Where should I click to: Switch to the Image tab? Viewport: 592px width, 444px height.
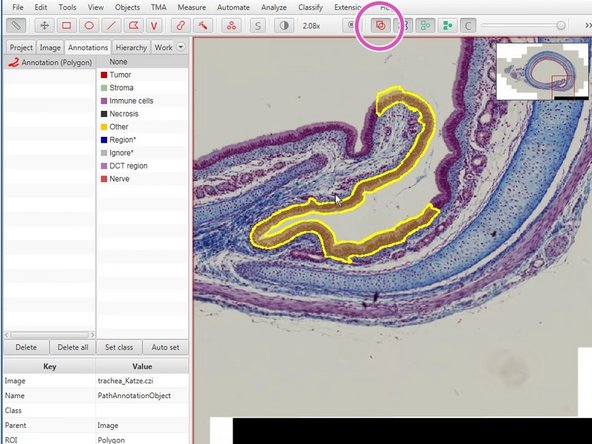click(x=50, y=48)
